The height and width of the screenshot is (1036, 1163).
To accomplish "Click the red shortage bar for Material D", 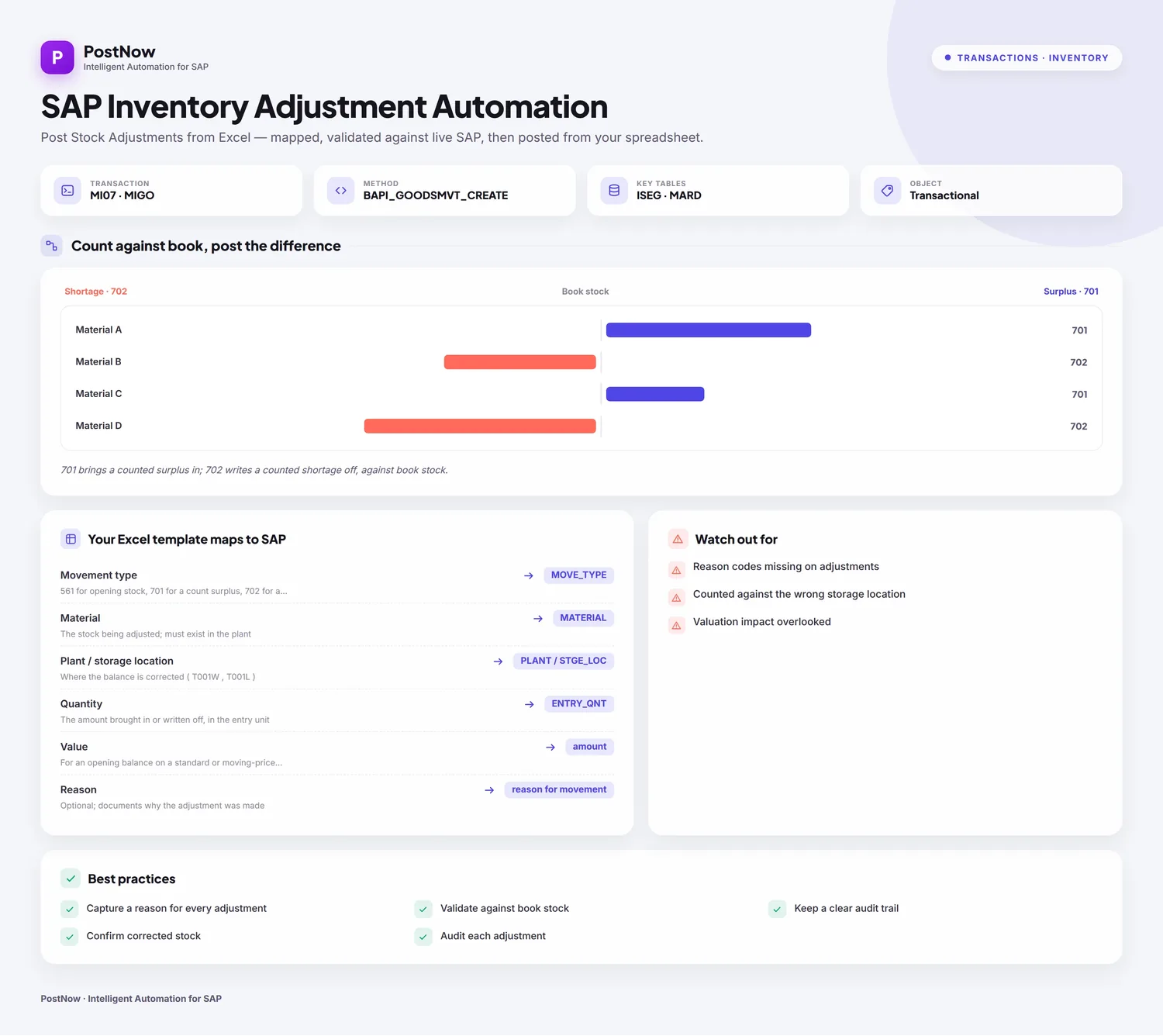I will [x=480, y=426].
